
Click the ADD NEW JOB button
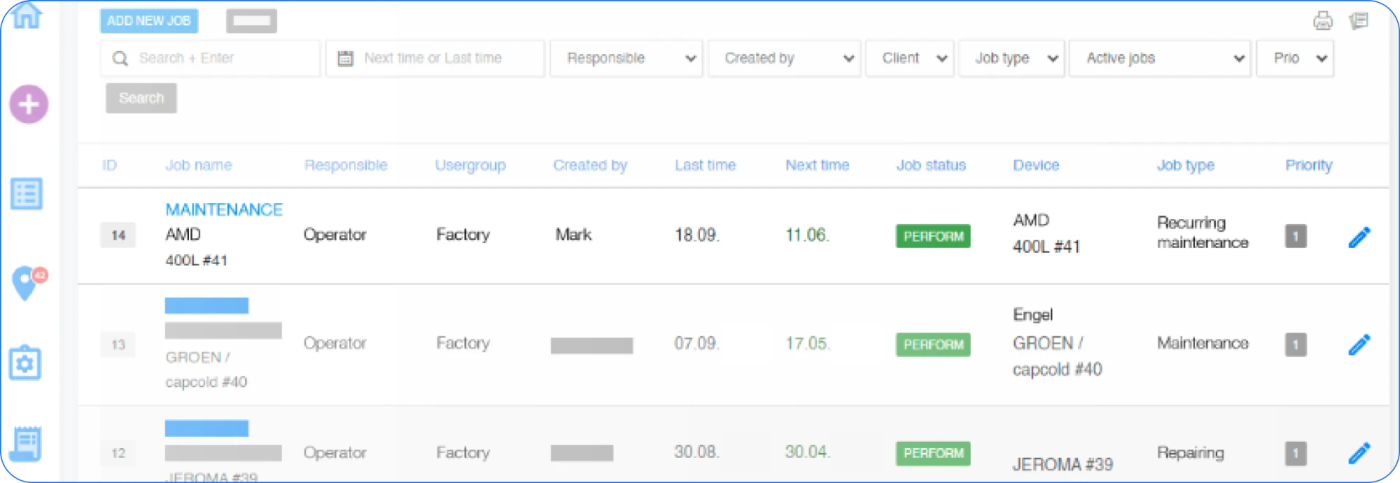click(149, 21)
